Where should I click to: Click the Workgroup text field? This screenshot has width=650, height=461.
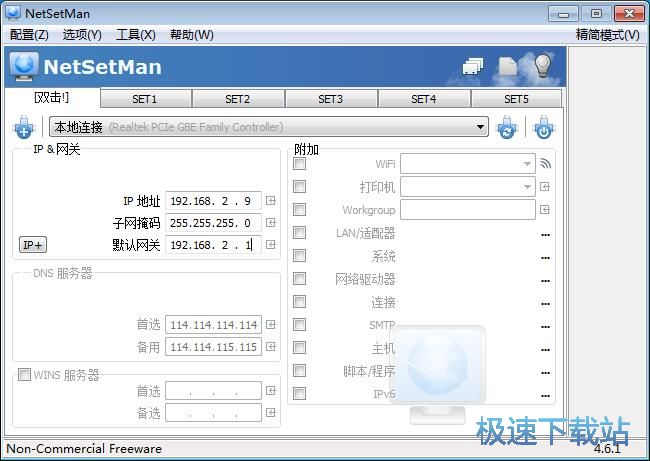(x=468, y=210)
